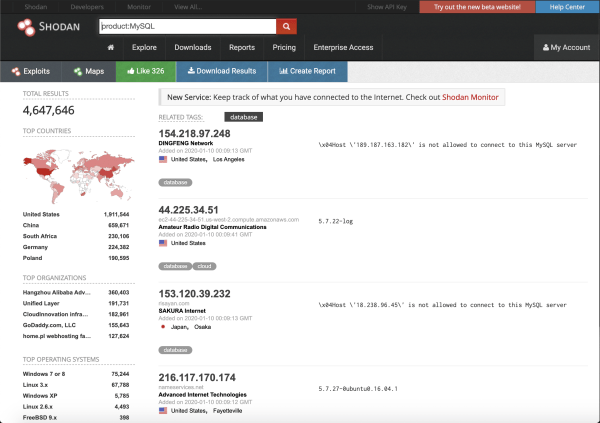Click View All... in top bar
This screenshot has height=423, width=600.
[x=188, y=7]
